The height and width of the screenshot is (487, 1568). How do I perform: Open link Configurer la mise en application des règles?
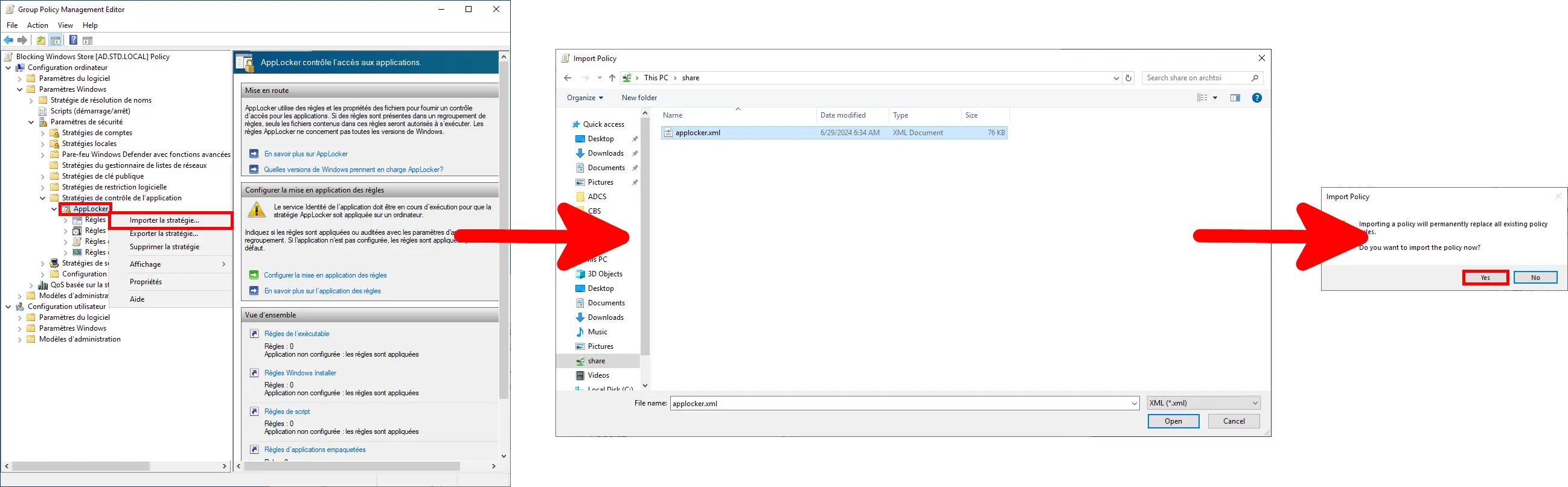point(325,275)
